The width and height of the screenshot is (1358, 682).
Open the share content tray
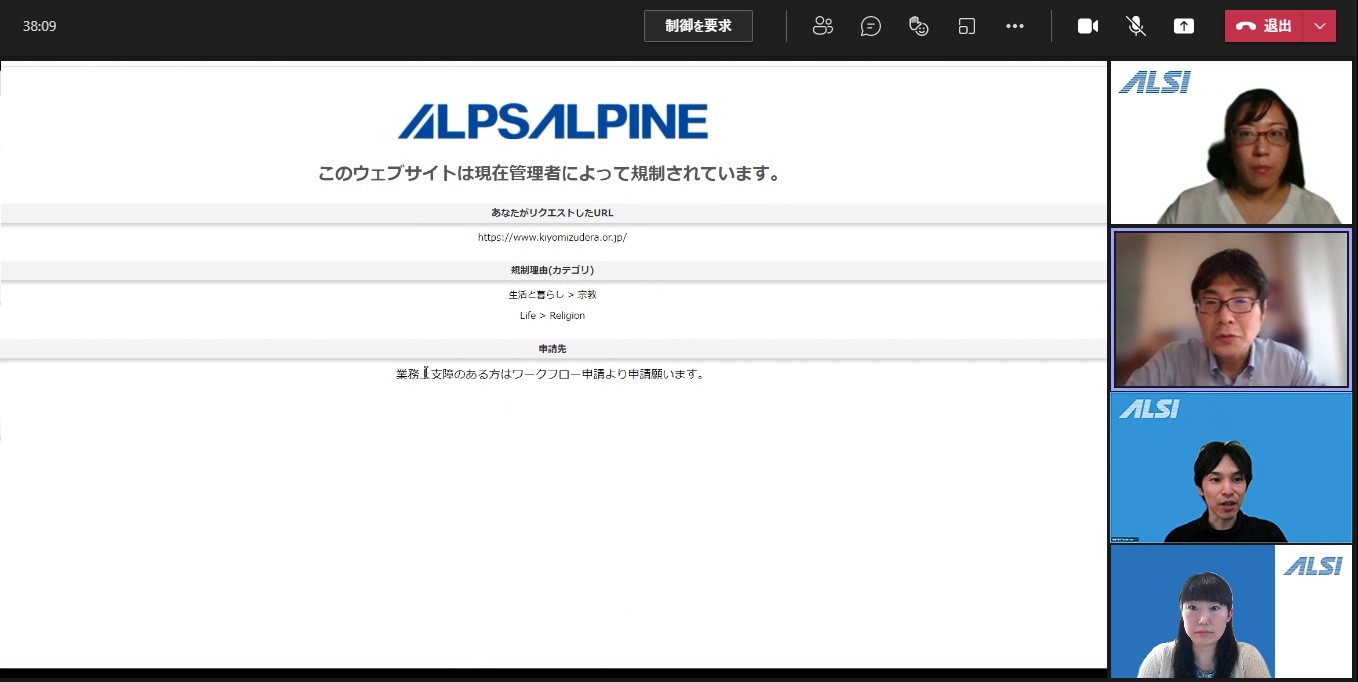pyautogui.click(x=1184, y=26)
